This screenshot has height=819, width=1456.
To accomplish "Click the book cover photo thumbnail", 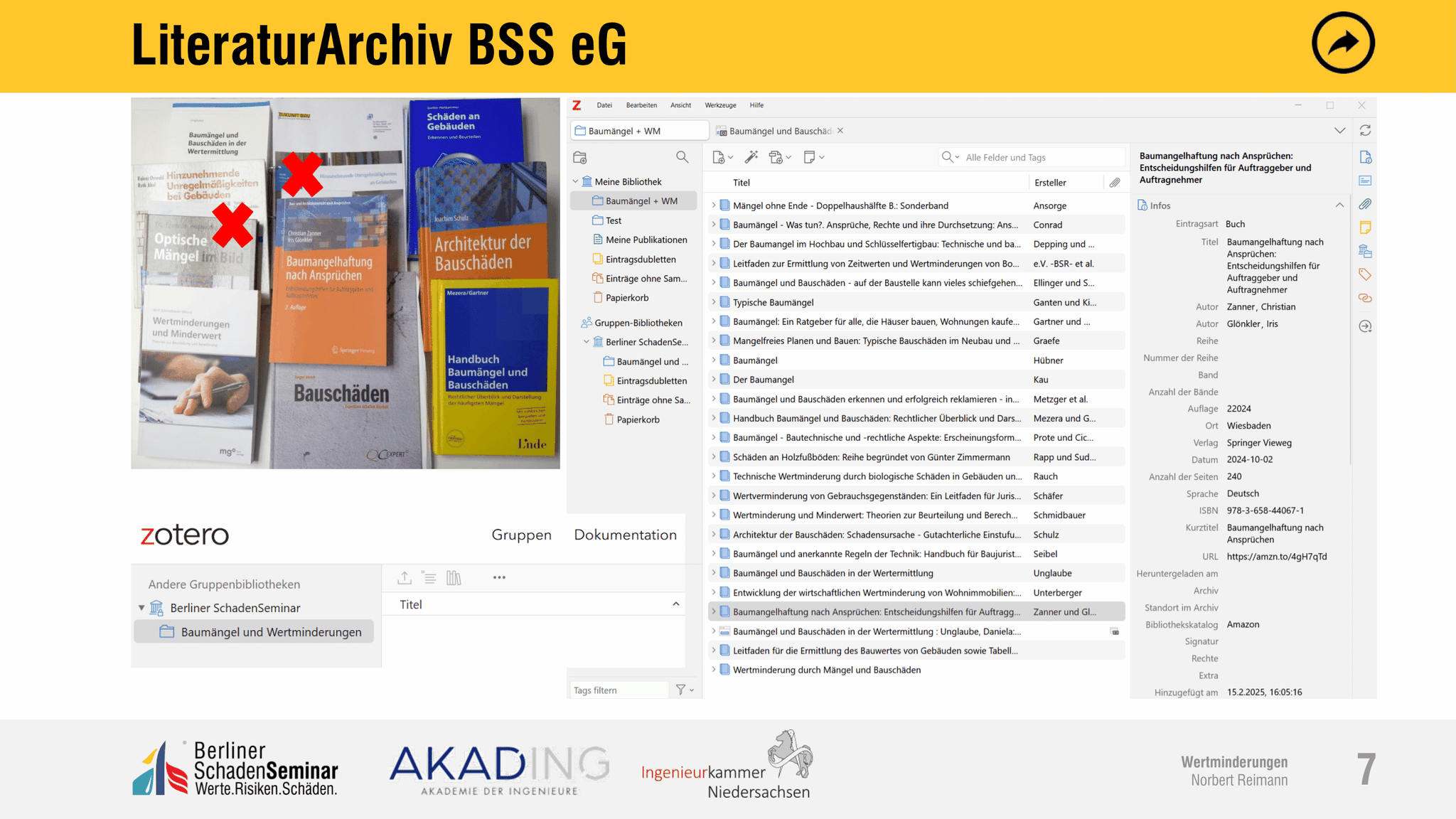I will click(346, 283).
